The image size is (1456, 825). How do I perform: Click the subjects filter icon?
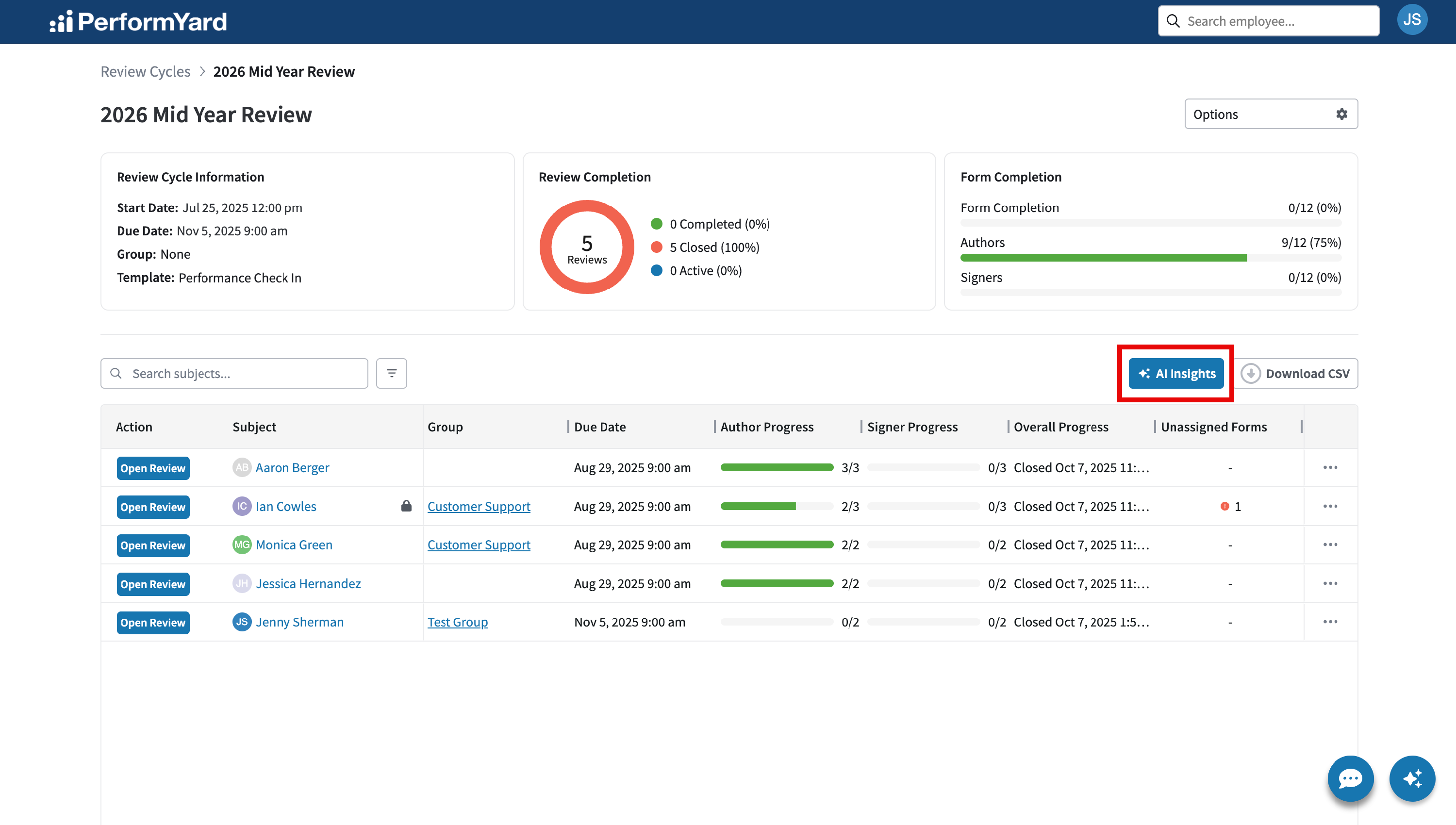[x=392, y=373]
